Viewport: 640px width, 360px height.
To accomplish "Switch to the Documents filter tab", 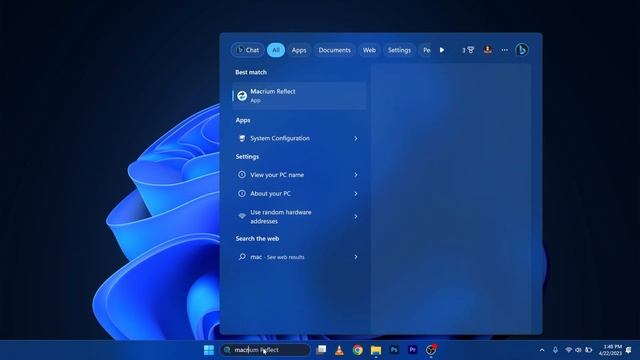I will pos(334,50).
